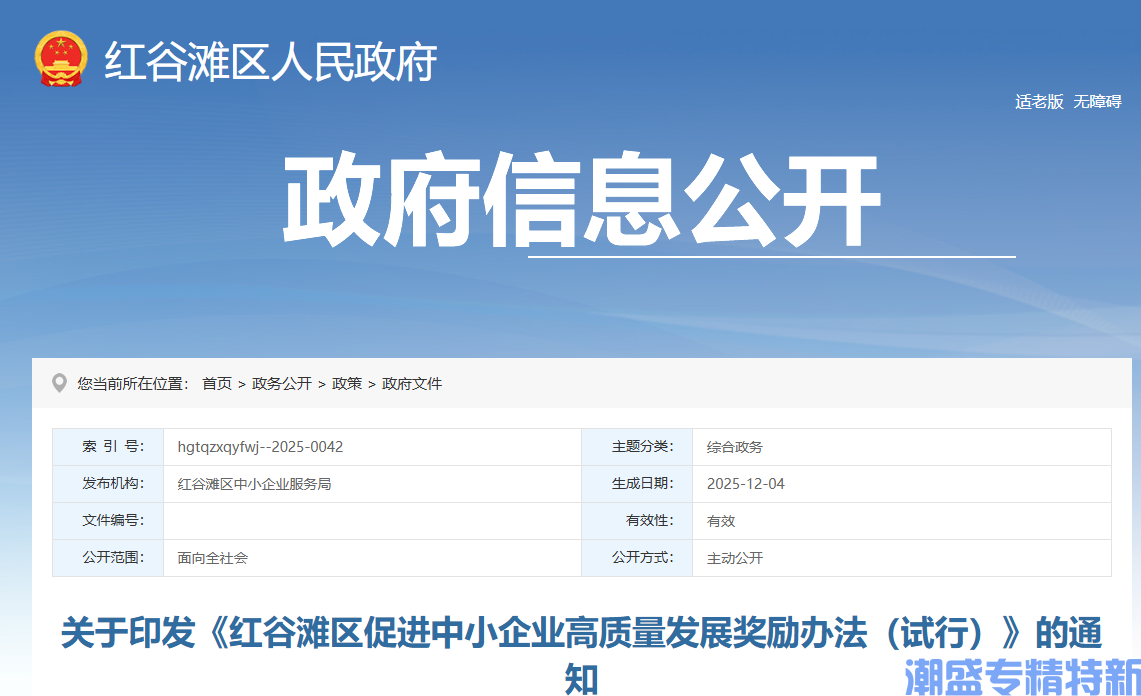This screenshot has height=696, width=1141.
Task: Click the empty 文件编号 field
Action: tap(370, 520)
